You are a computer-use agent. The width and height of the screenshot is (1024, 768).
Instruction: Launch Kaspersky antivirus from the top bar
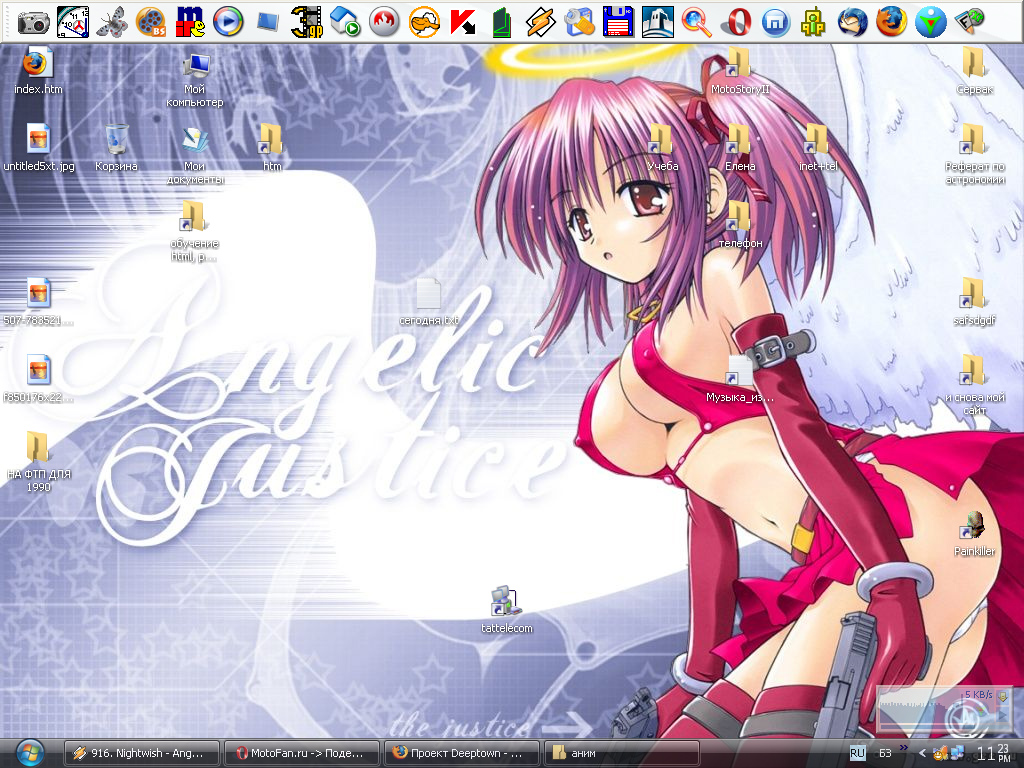click(x=463, y=23)
